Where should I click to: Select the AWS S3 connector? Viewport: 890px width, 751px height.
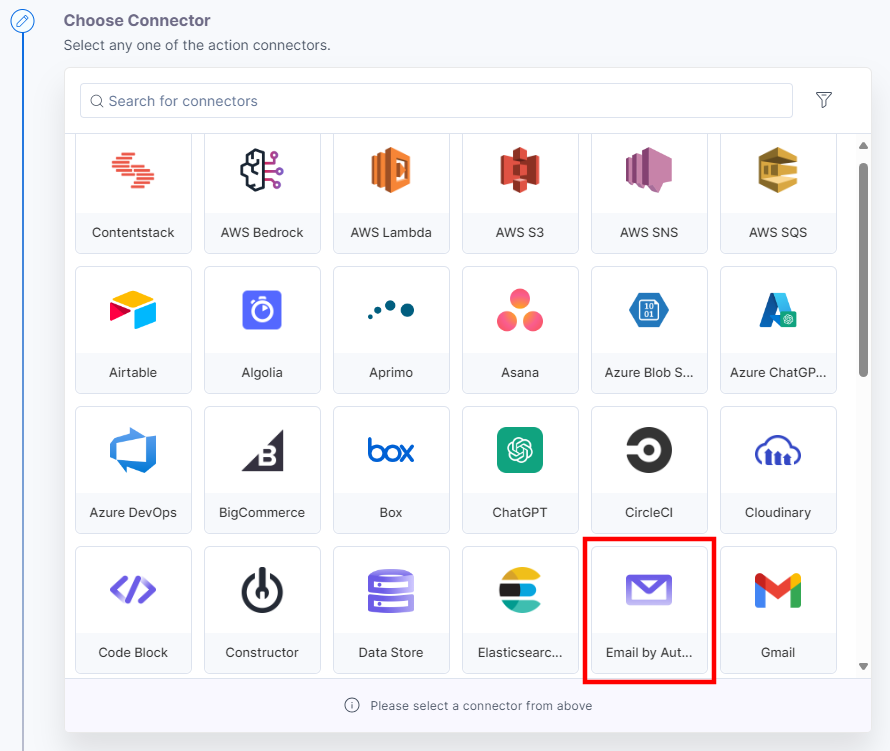(520, 193)
